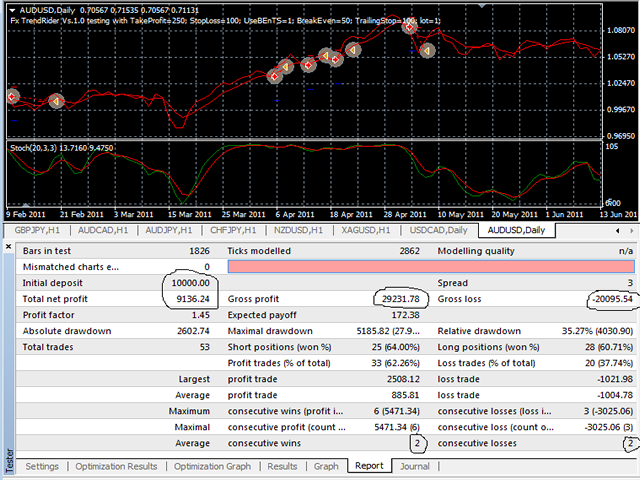Select the tester Report tab

click(369, 466)
